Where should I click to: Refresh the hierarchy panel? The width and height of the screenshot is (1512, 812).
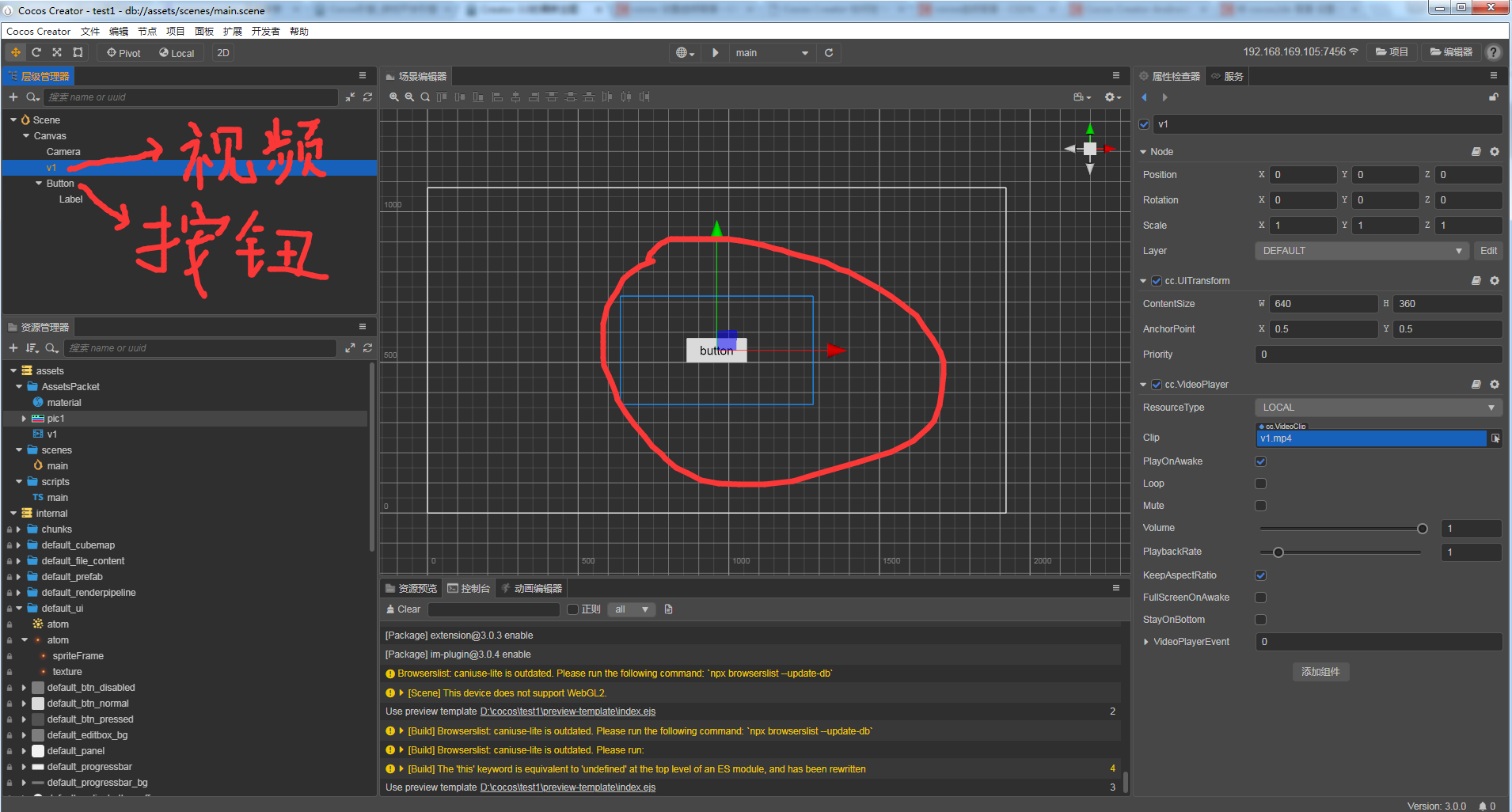[x=367, y=97]
